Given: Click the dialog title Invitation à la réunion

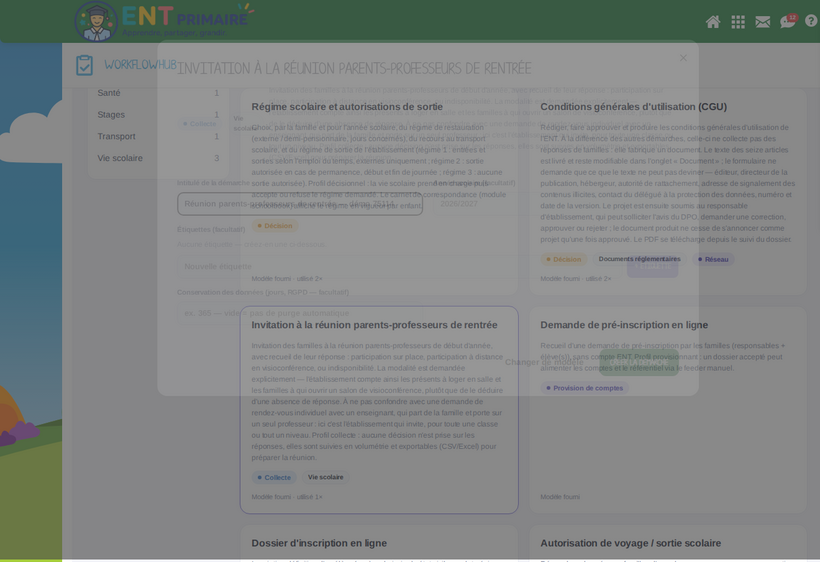Looking at the screenshot, I should point(354,68).
